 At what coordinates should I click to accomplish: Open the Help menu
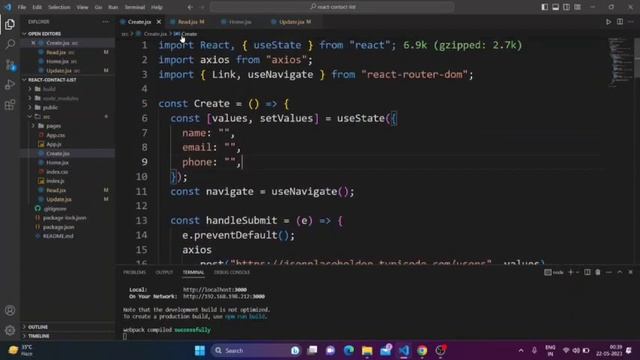click(157, 7)
